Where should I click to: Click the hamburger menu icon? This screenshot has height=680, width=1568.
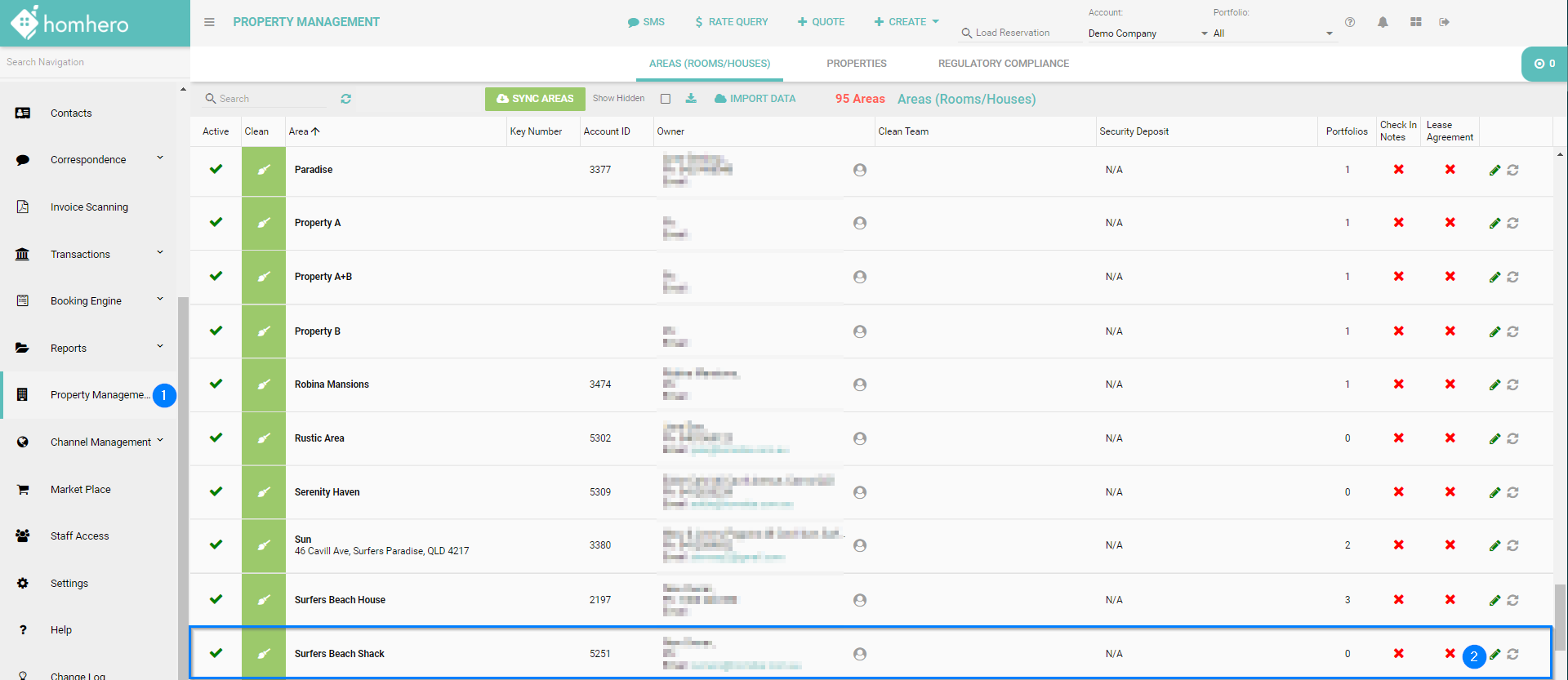pos(210,22)
